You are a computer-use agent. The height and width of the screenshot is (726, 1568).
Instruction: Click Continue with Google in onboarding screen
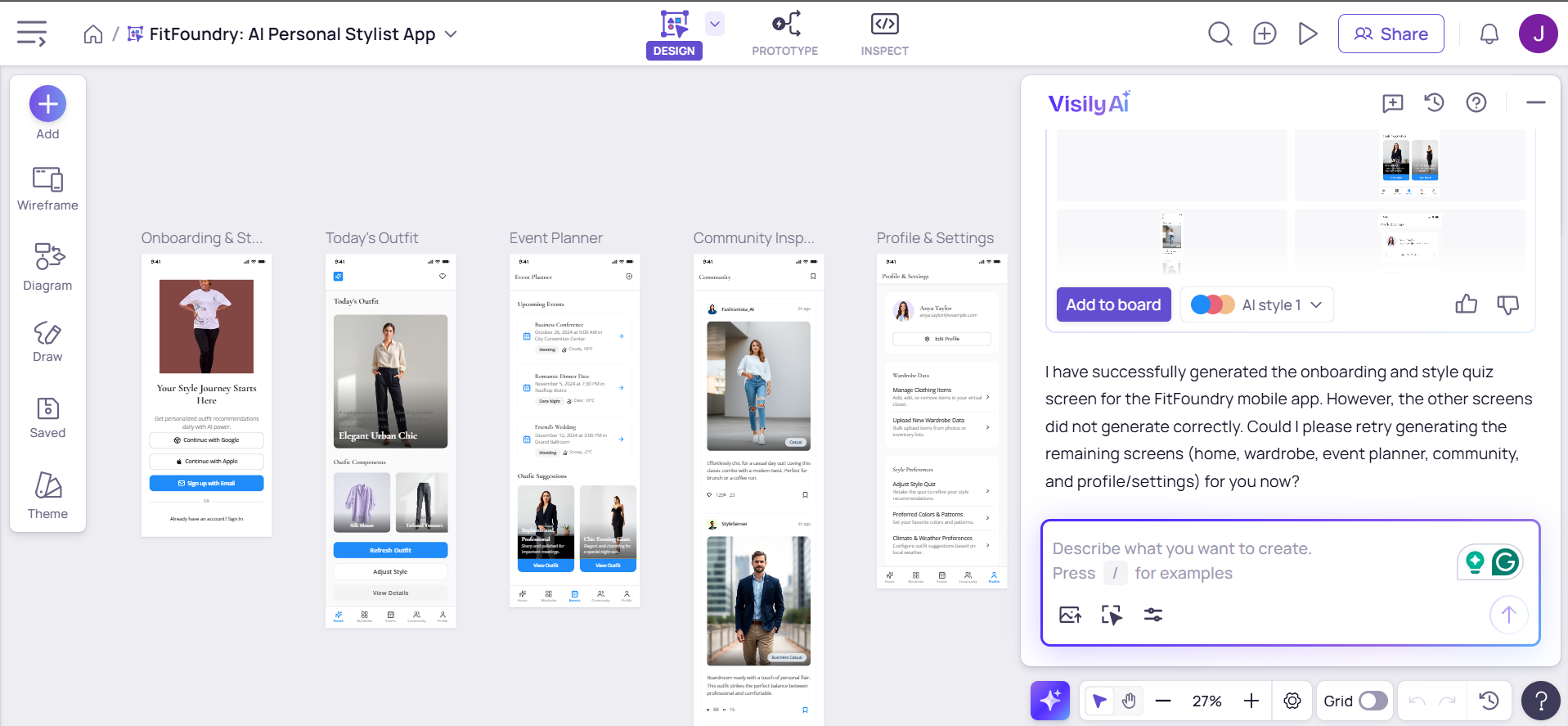point(206,440)
